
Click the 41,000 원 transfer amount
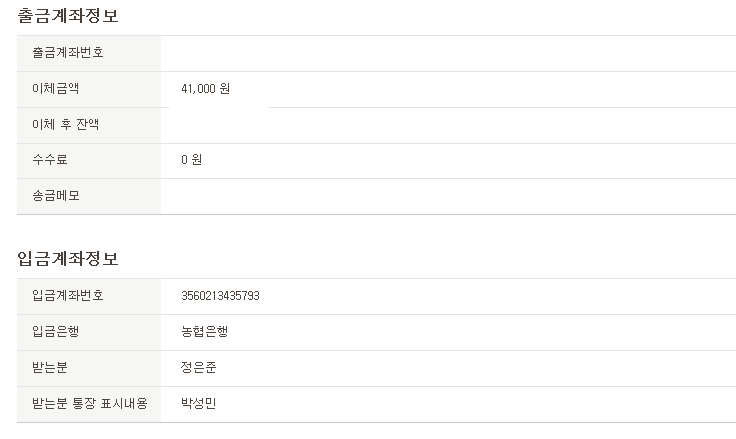coord(206,89)
